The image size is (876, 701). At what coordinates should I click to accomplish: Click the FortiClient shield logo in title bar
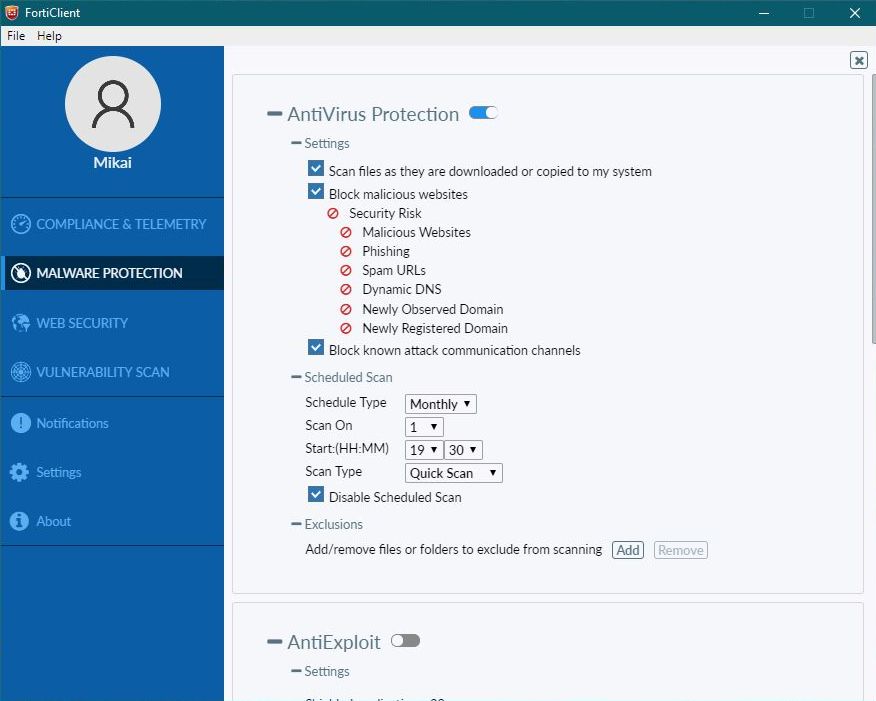[x=11, y=12]
